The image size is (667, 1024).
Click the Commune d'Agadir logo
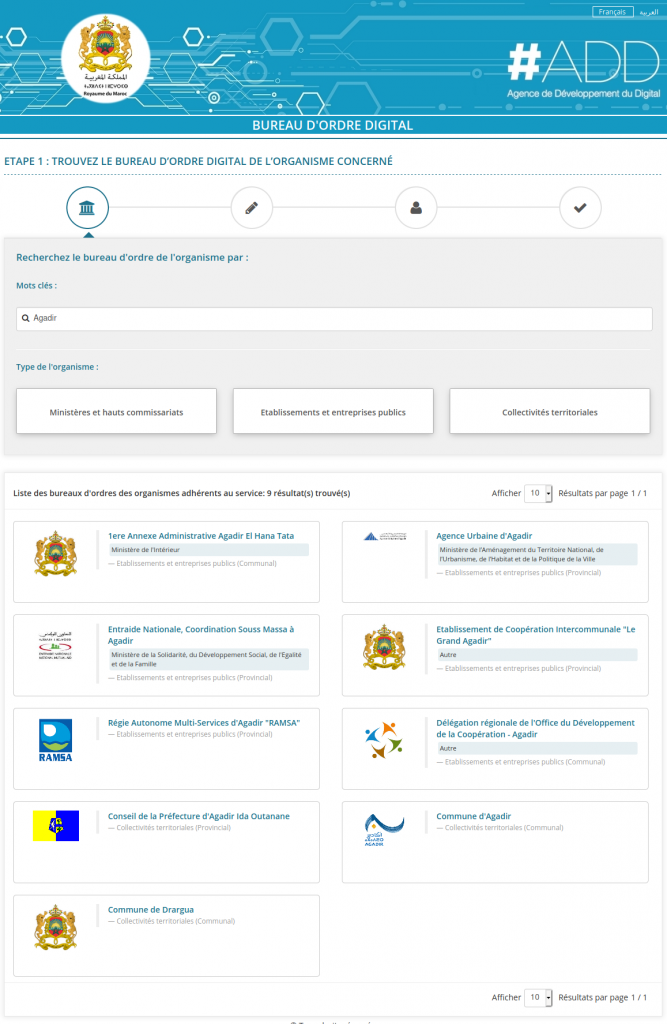384,829
